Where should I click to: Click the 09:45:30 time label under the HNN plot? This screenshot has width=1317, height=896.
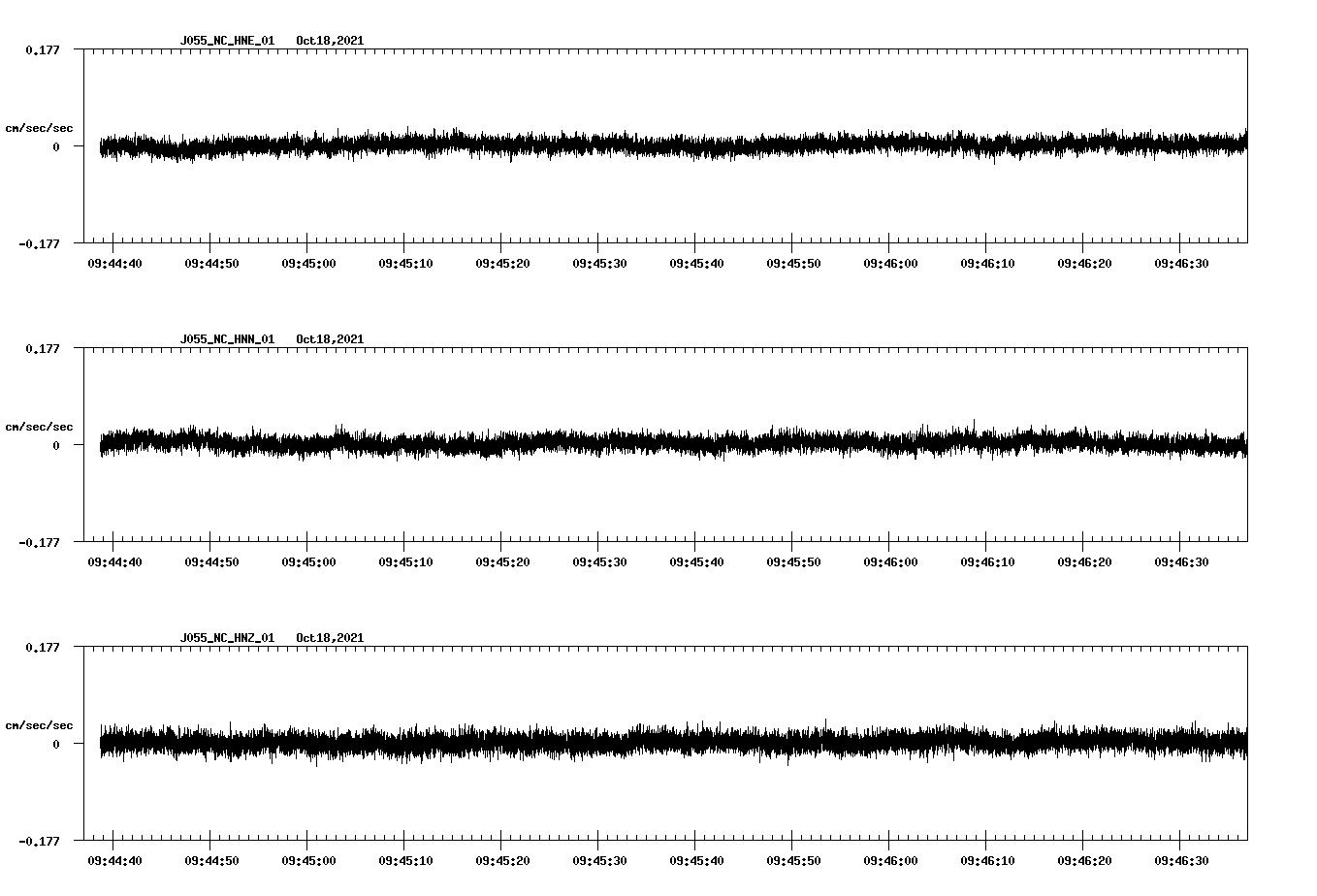point(599,561)
